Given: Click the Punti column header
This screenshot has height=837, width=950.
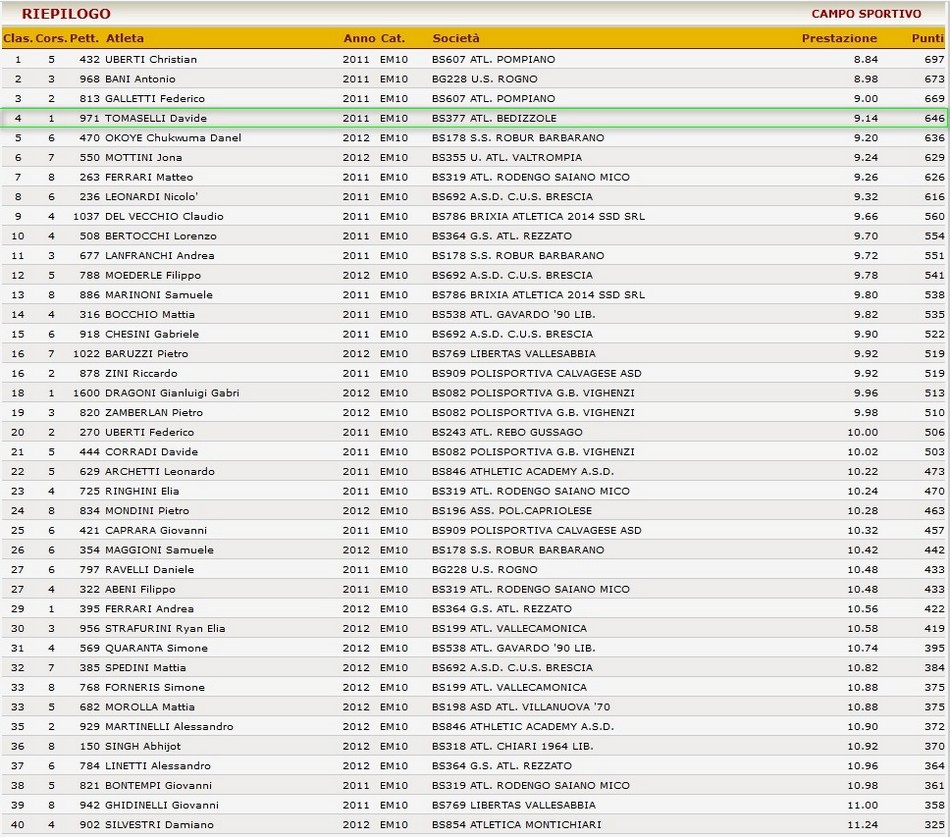Looking at the screenshot, I should pyautogui.click(x=928, y=38).
